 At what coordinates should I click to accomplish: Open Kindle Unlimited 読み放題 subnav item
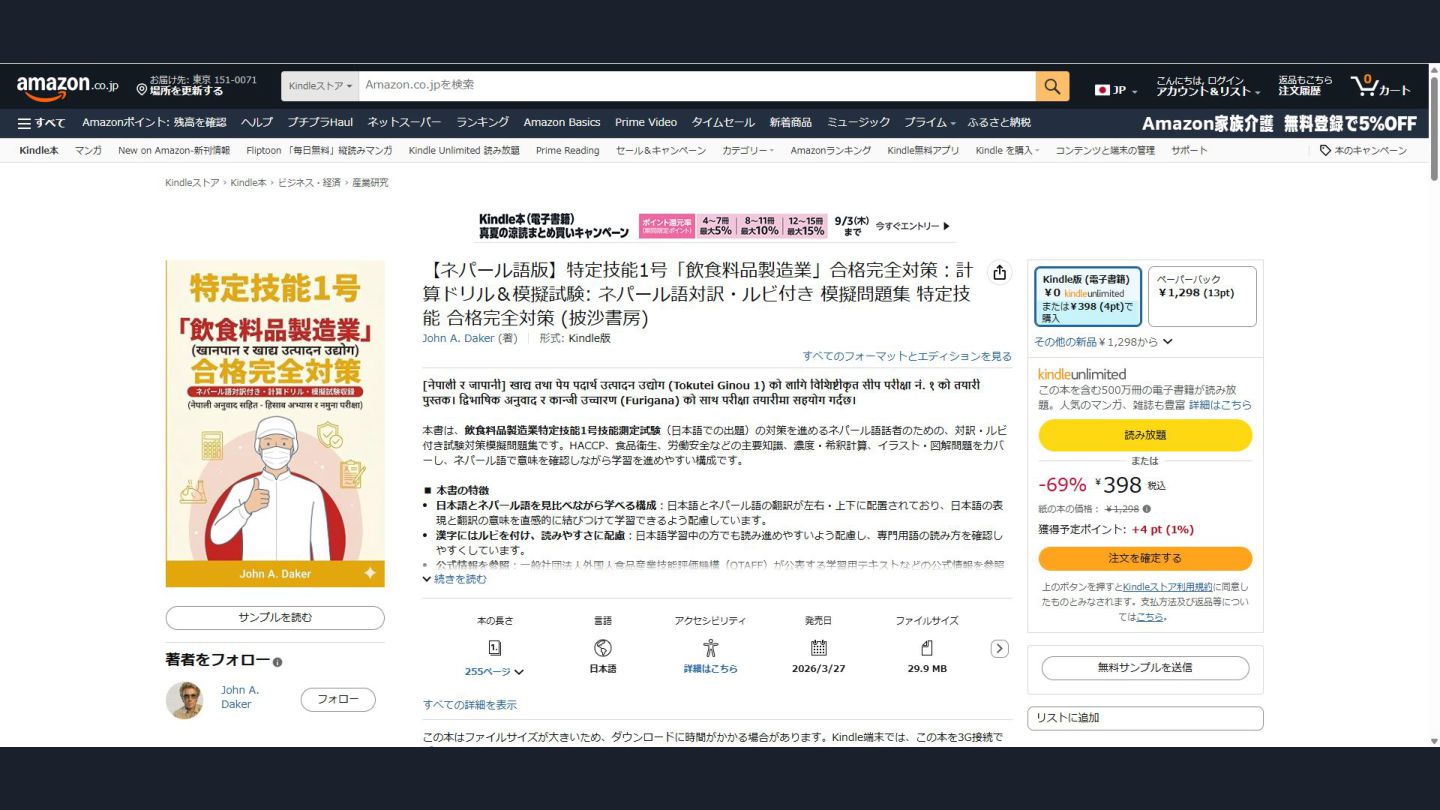[x=464, y=151]
